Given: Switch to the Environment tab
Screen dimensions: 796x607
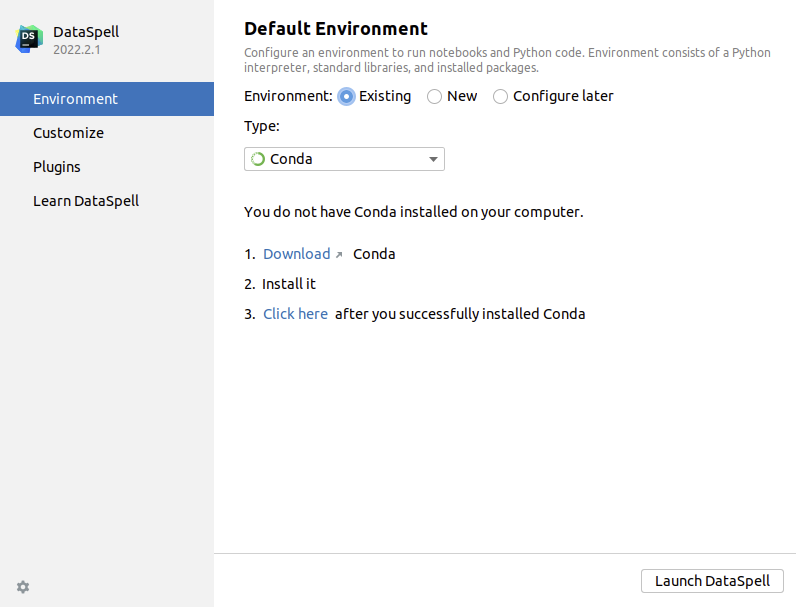Looking at the screenshot, I should click(x=76, y=99).
